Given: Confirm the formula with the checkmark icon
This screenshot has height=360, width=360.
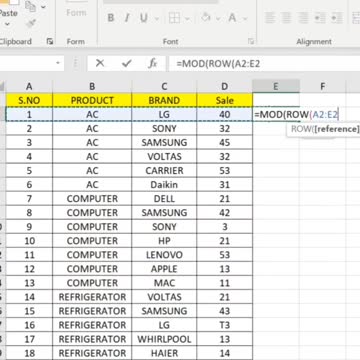Looking at the screenshot, I should 127,63.
